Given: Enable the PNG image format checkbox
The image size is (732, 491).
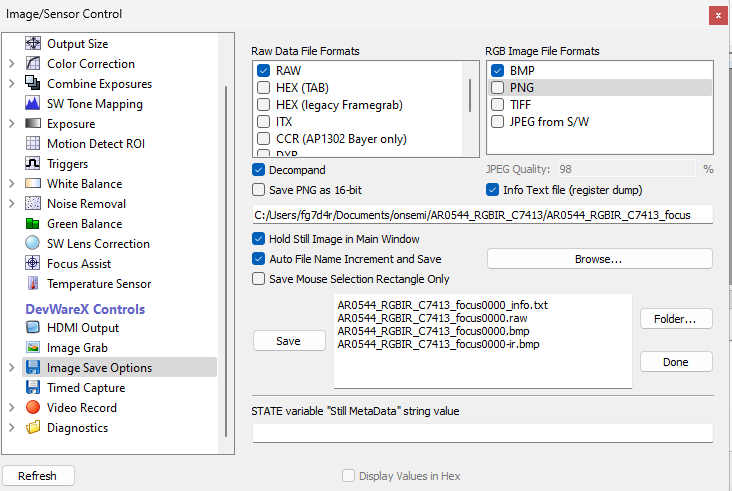Looking at the screenshot, I should click(498, 88).
